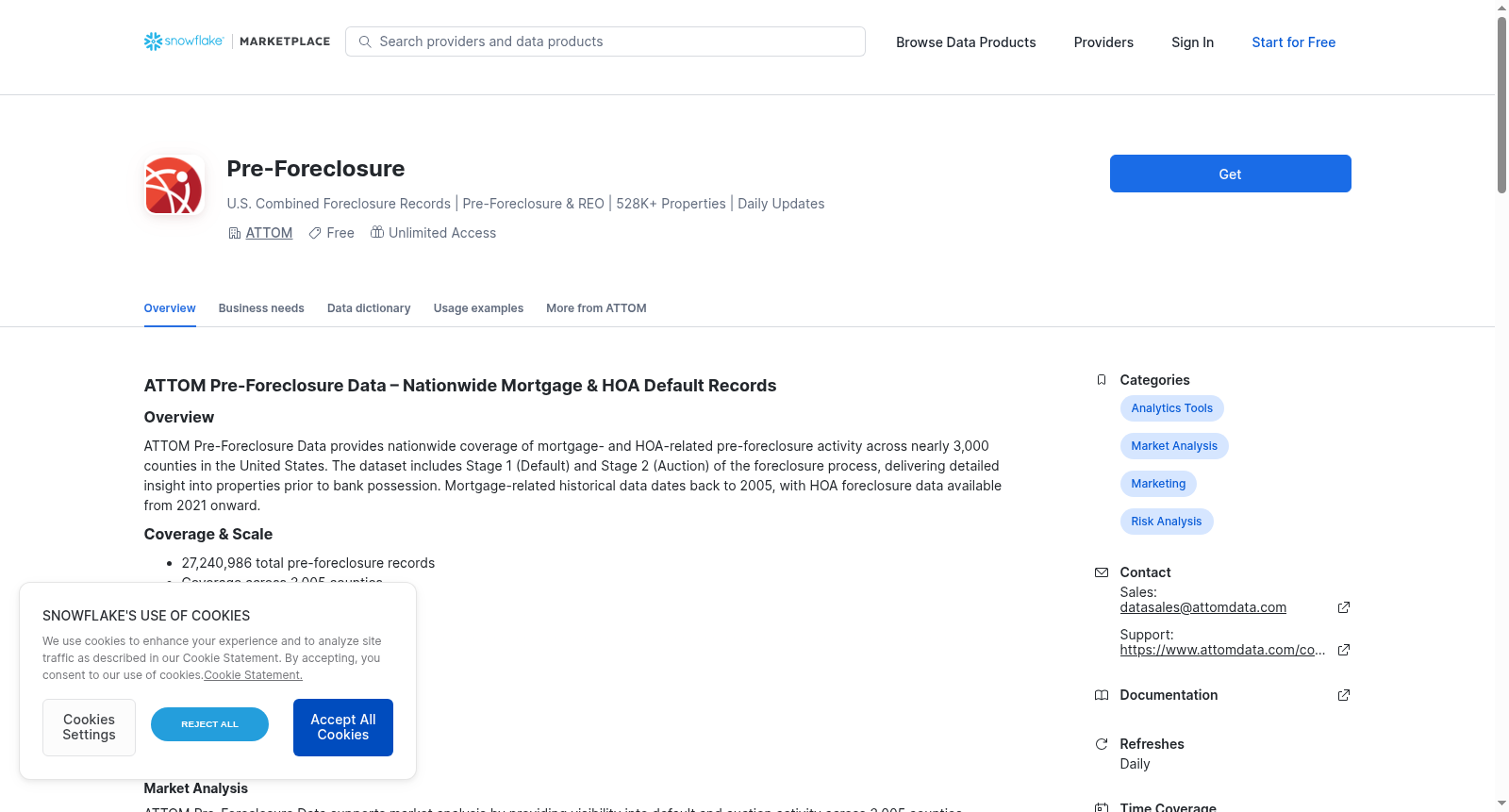This screenshot has height=812, width=1509.
Task: Click the Documentation label
Action: point(1169,695)
